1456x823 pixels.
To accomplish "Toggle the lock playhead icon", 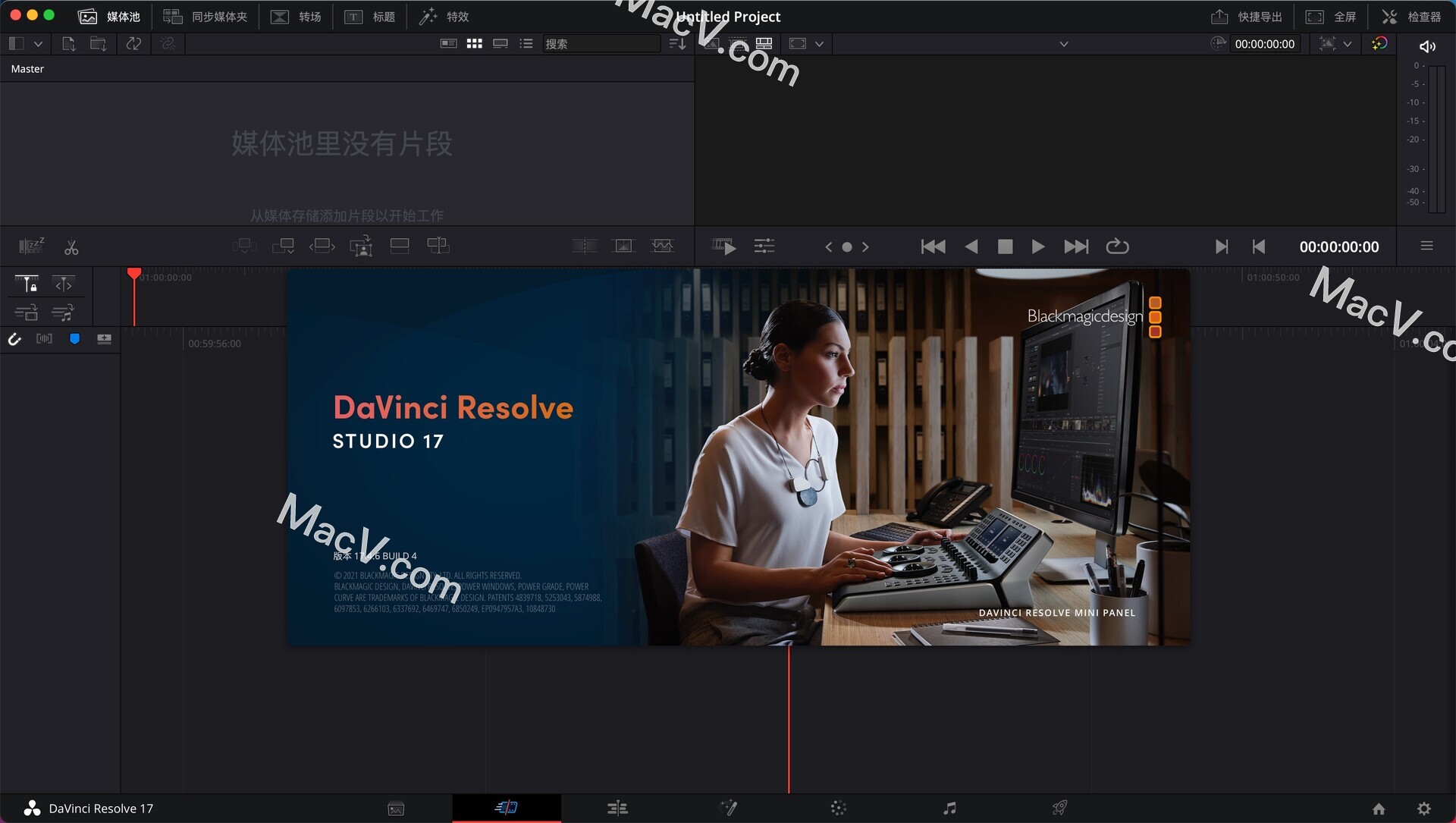I will (x=27, y=284).
